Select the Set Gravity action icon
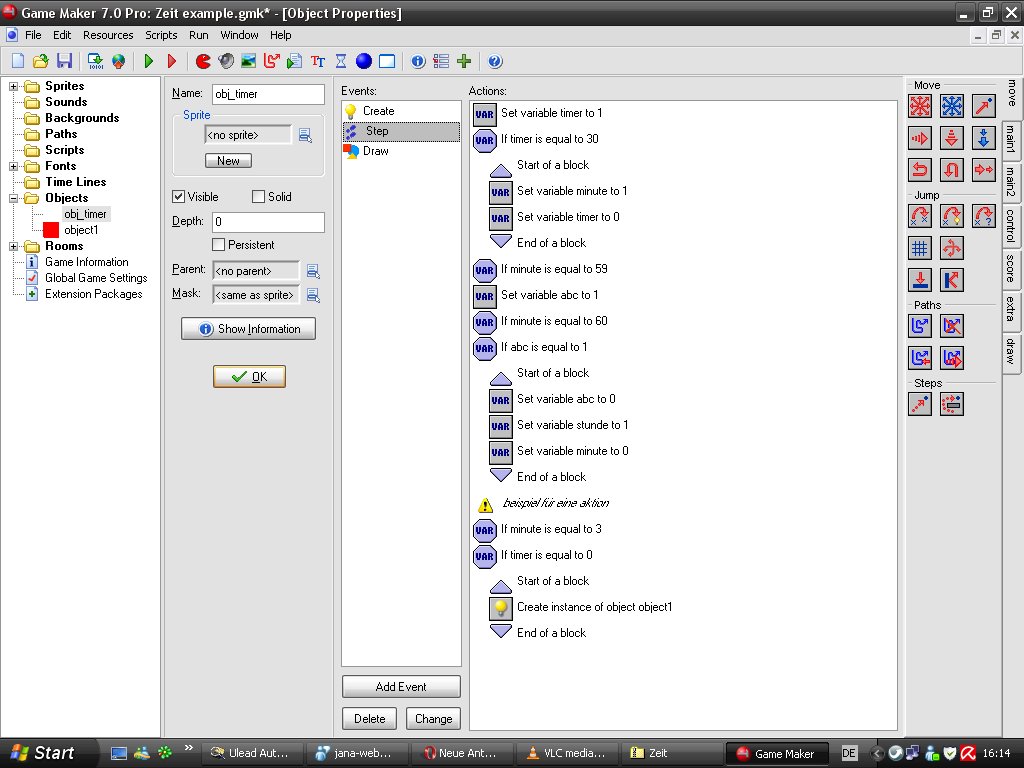 point(984,138)
